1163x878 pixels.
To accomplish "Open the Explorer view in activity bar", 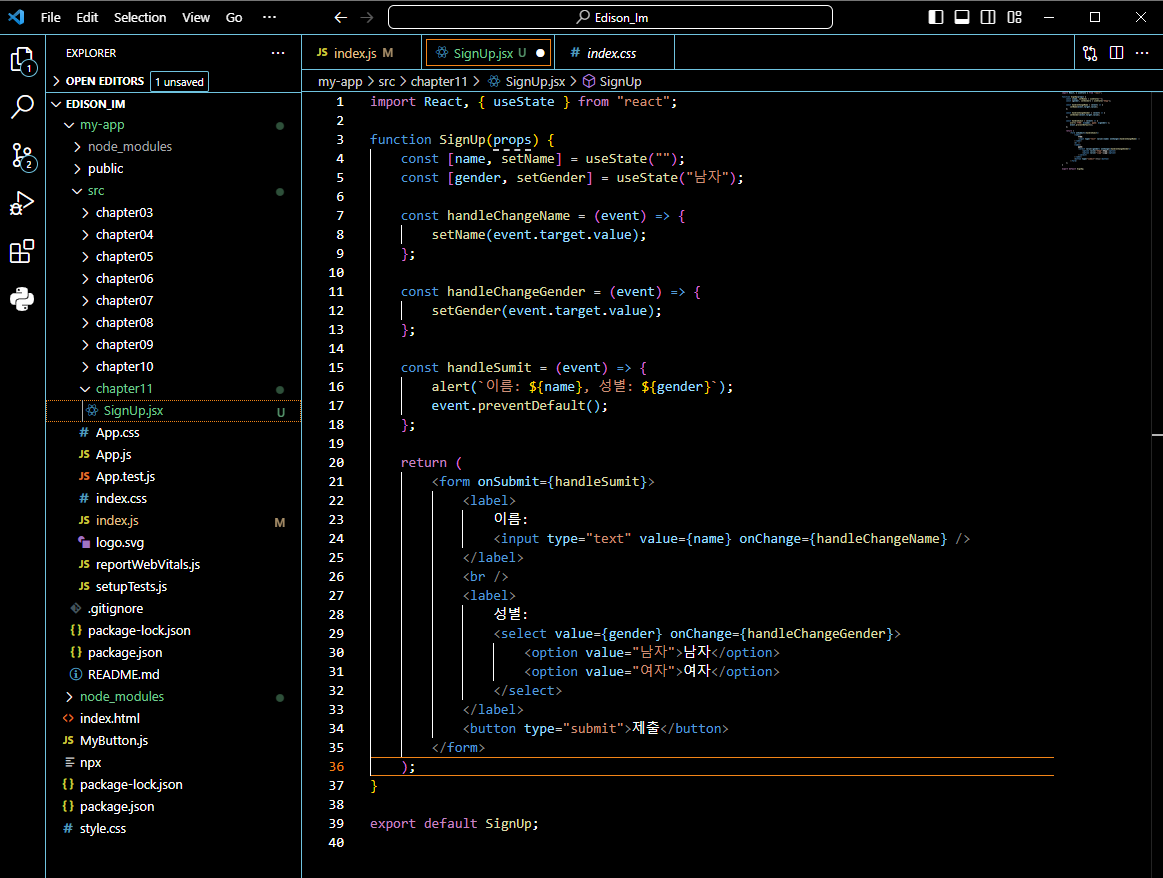I will click(22, 60).
